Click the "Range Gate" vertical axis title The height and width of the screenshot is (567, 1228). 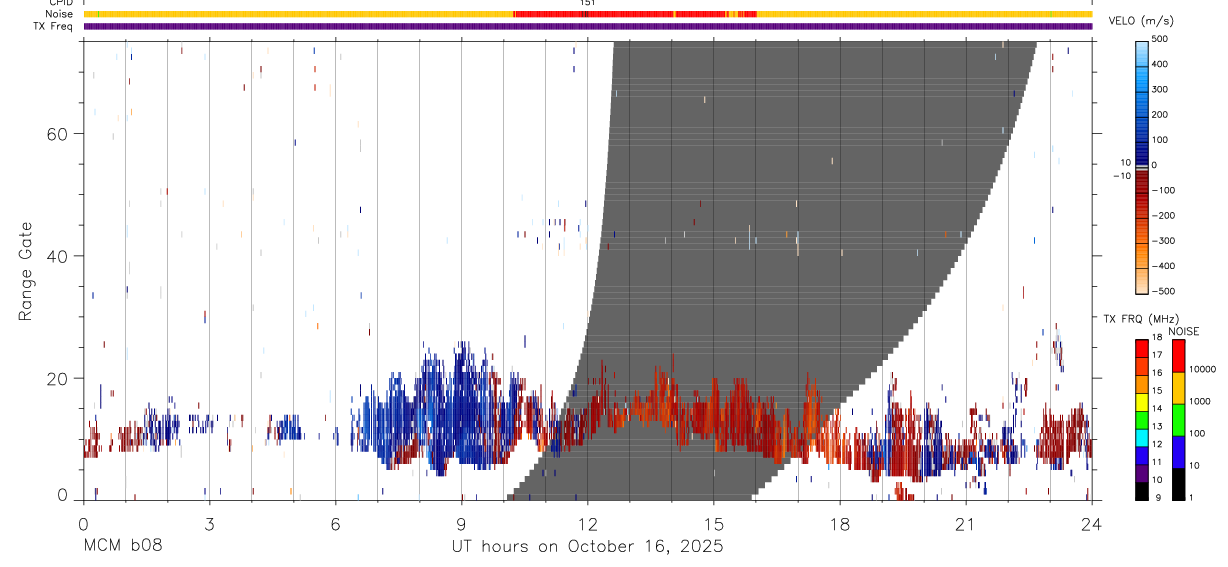(x=26, y=272)
